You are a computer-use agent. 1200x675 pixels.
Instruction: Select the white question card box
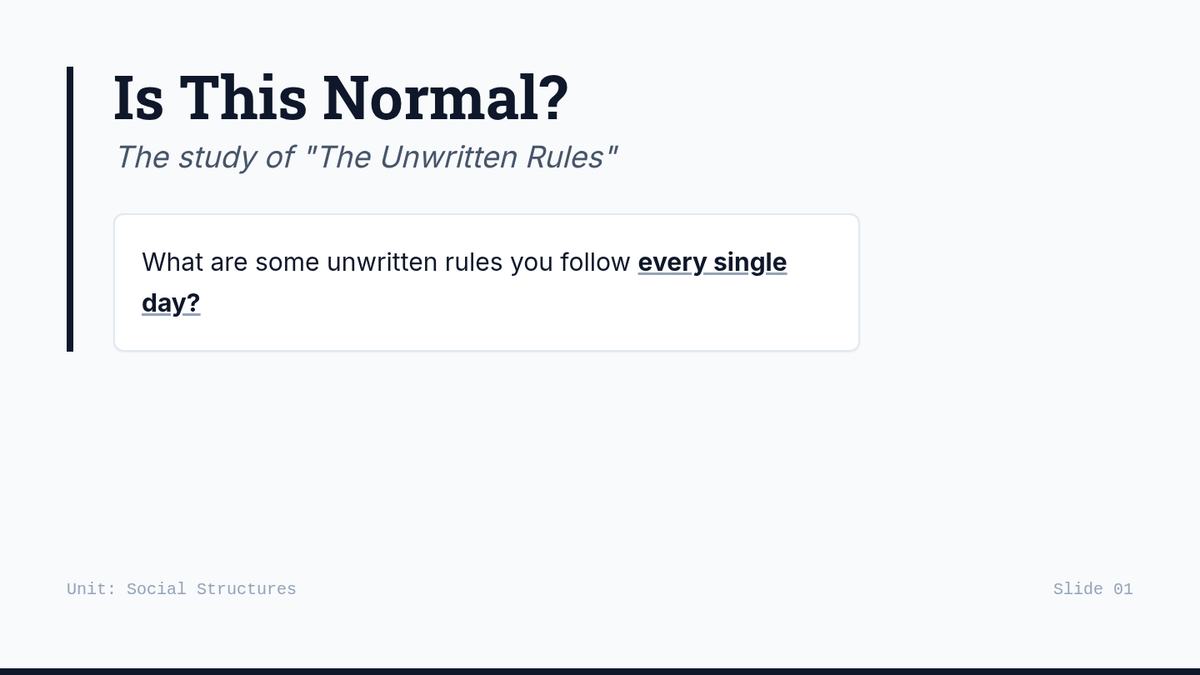pos(486,282)
